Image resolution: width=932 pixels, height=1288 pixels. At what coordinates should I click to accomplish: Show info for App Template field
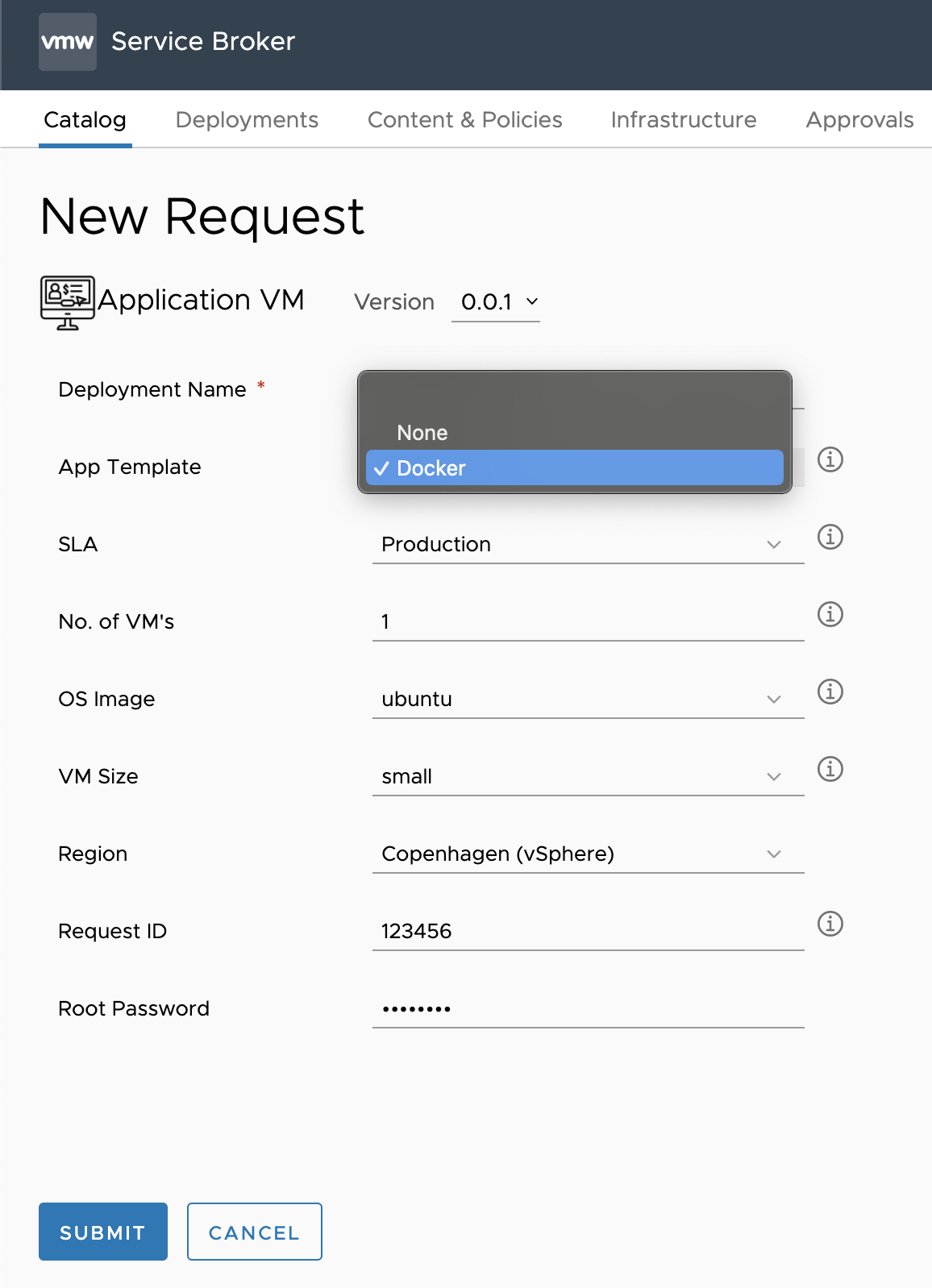click(x=830, y=459)
